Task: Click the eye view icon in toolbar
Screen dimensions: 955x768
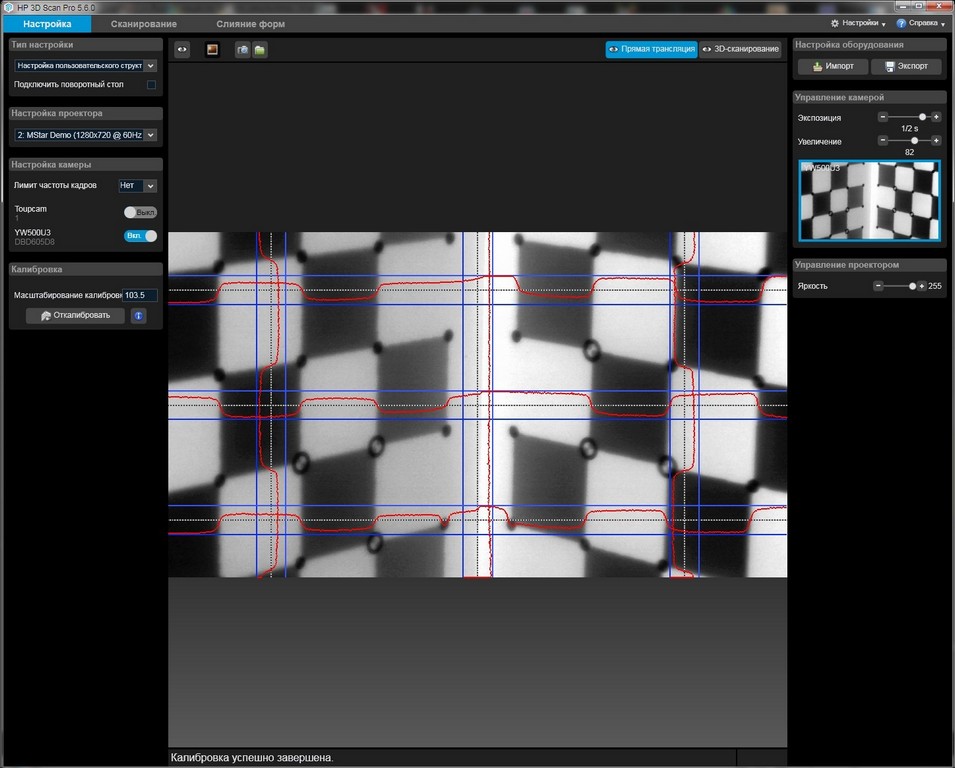Action: (182, 49)
